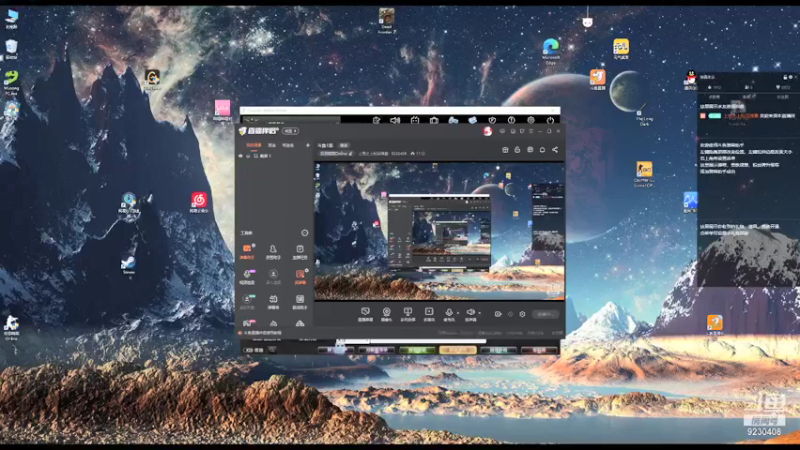The width and height of the screenshot is (800, 450).
Task: Expand the speaker options arrow
Action: click(480, 313)
